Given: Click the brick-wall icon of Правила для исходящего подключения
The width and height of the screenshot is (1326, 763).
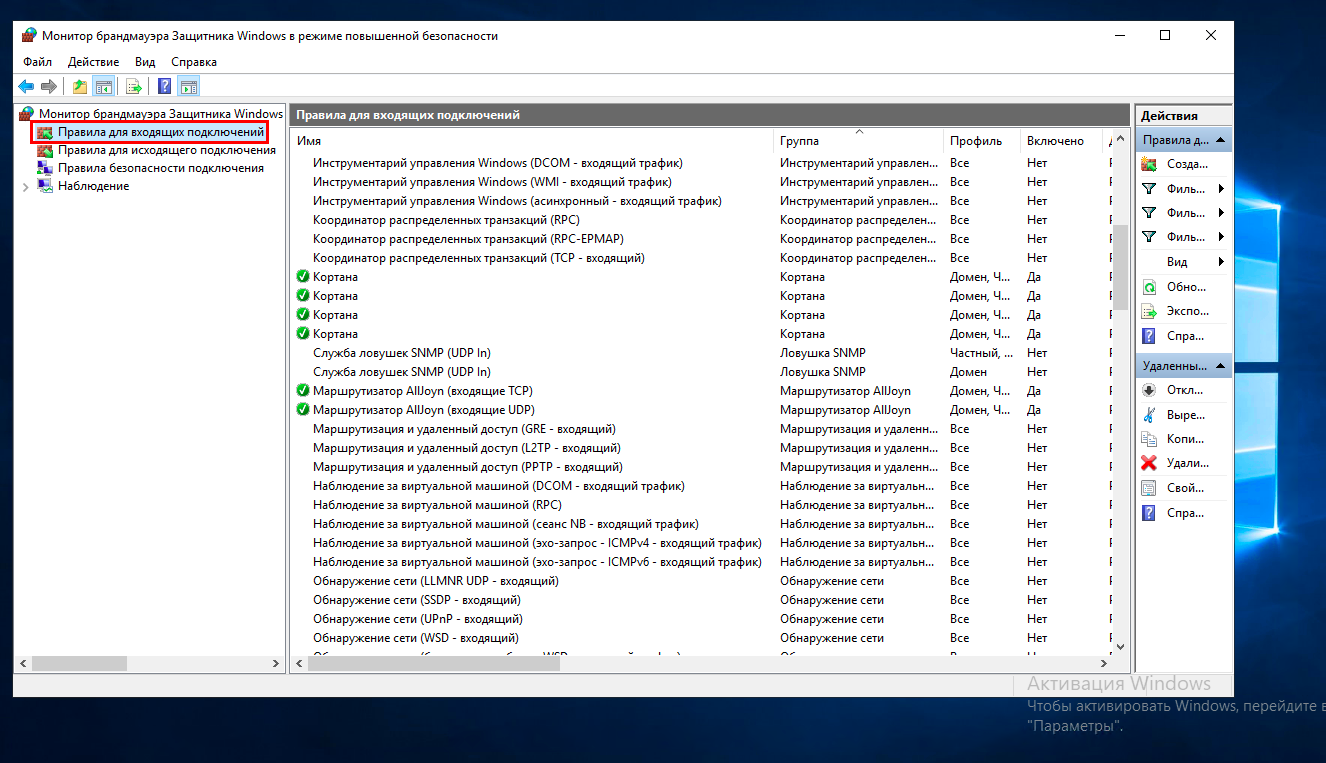Looking at the screenshot, I should pyautogui.click(x=45, y=150).
